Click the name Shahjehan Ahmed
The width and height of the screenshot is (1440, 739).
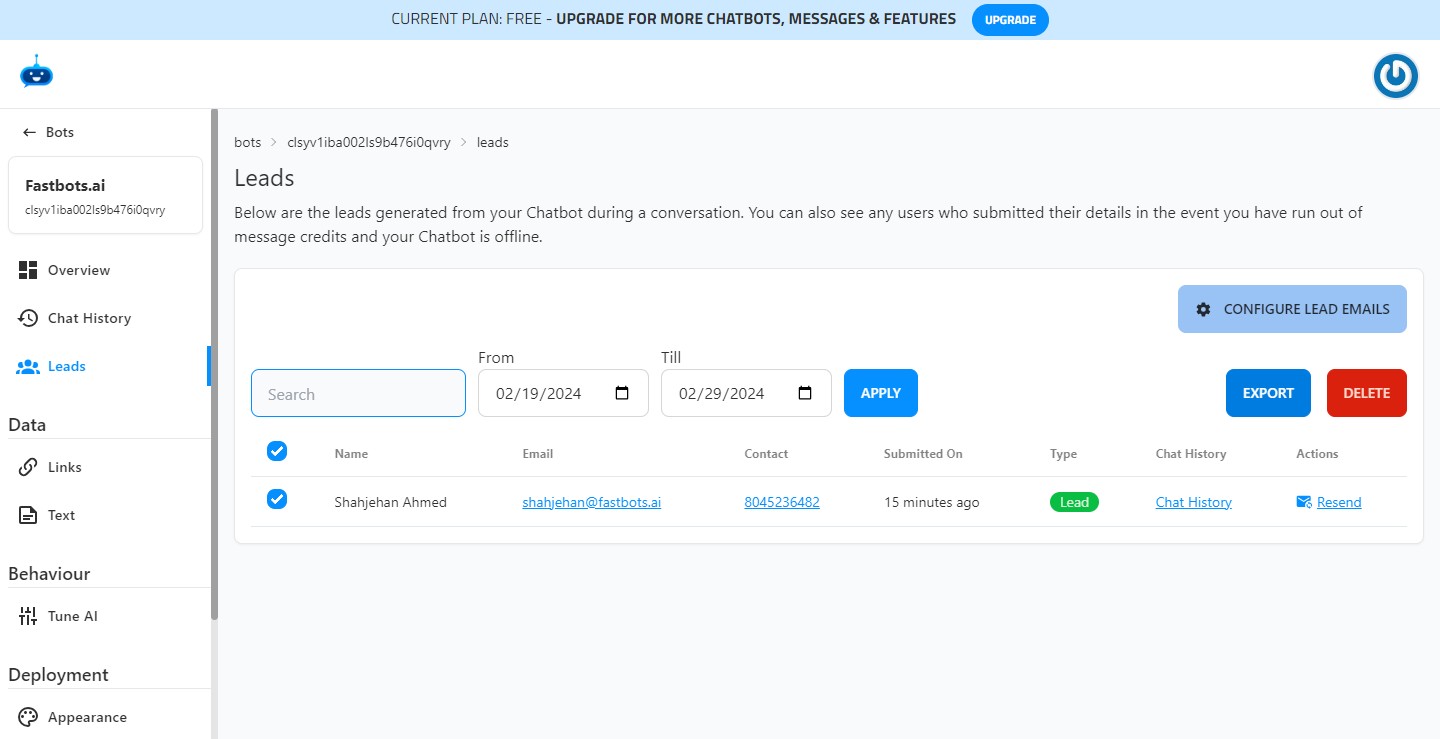click(x=390, y=502)
